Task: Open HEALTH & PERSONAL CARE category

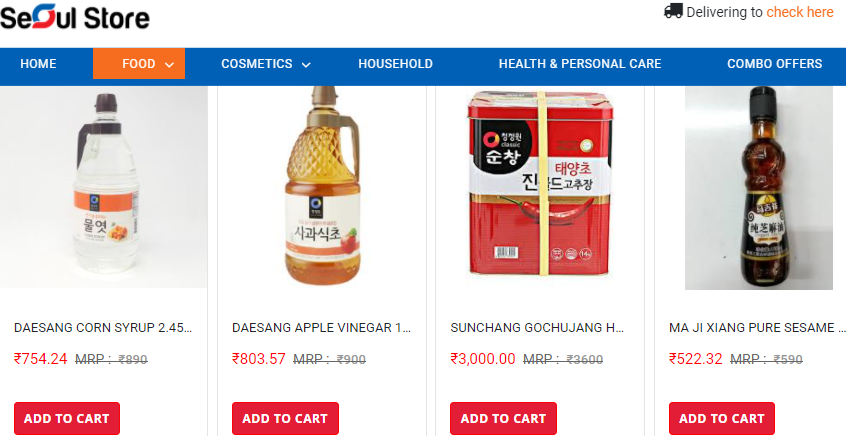Action: [580, 64]
